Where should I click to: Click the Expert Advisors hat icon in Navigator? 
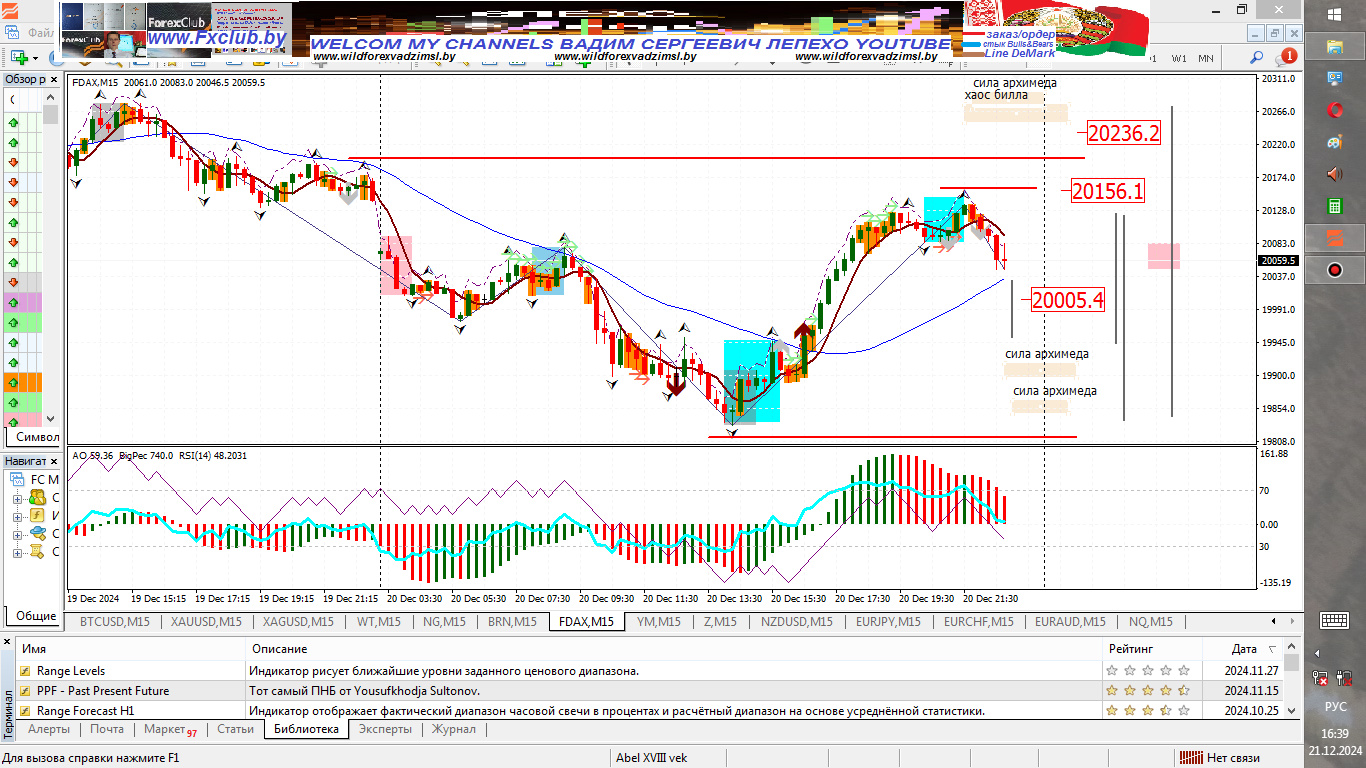[37, 533]
